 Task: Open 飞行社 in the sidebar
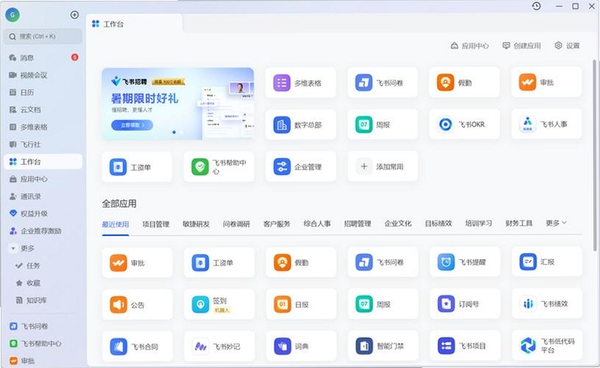point(43,144)
